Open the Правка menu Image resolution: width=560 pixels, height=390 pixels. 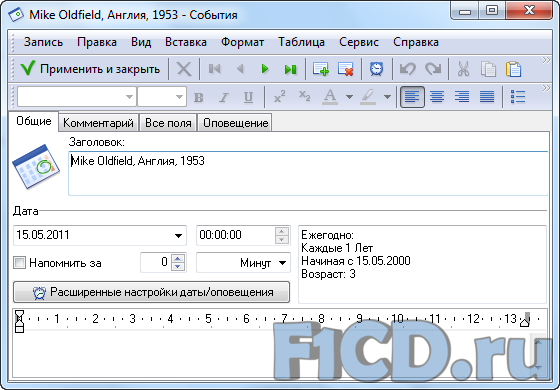97,42
